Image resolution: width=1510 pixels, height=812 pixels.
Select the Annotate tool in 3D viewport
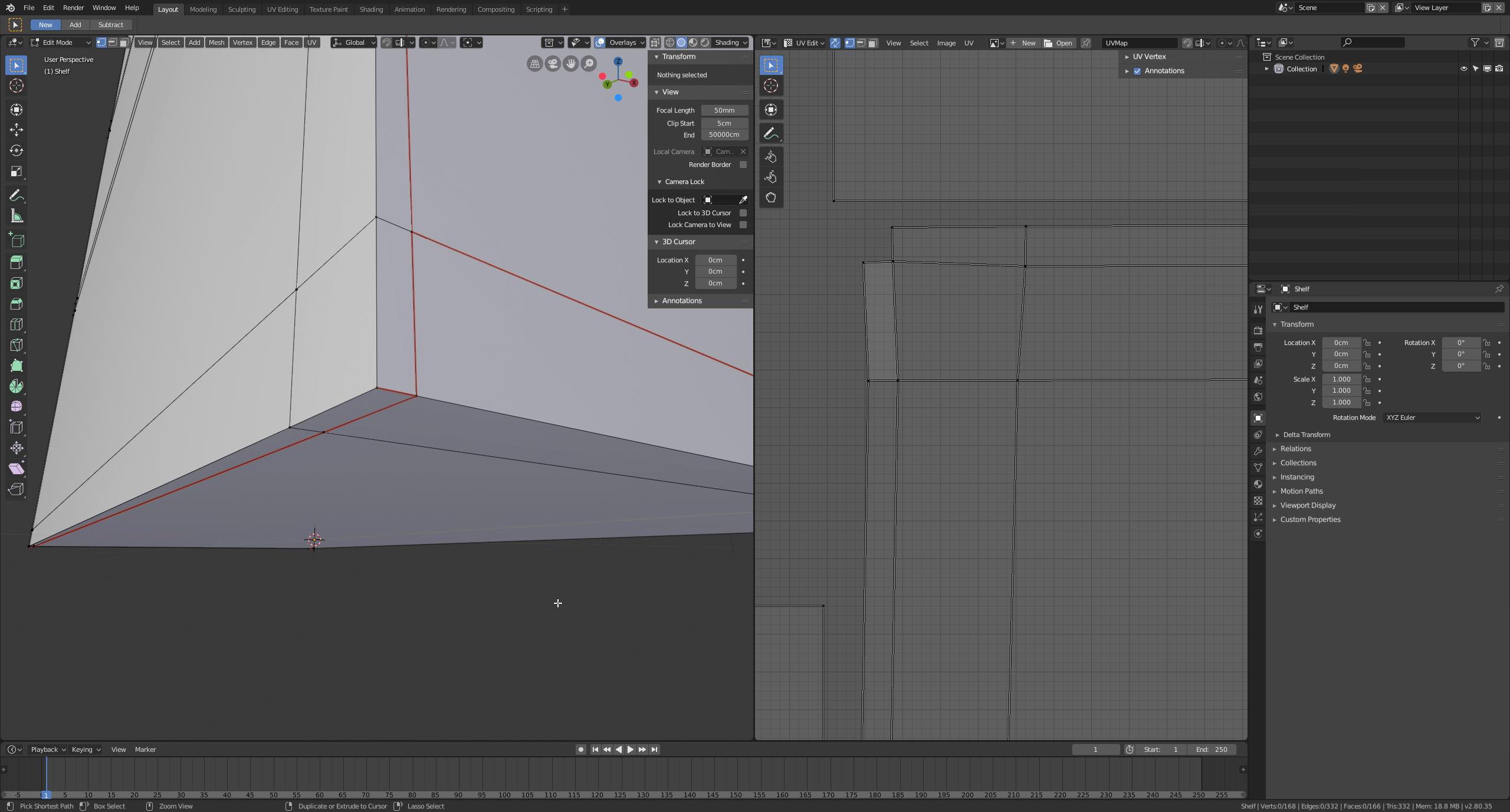(17, 196)
